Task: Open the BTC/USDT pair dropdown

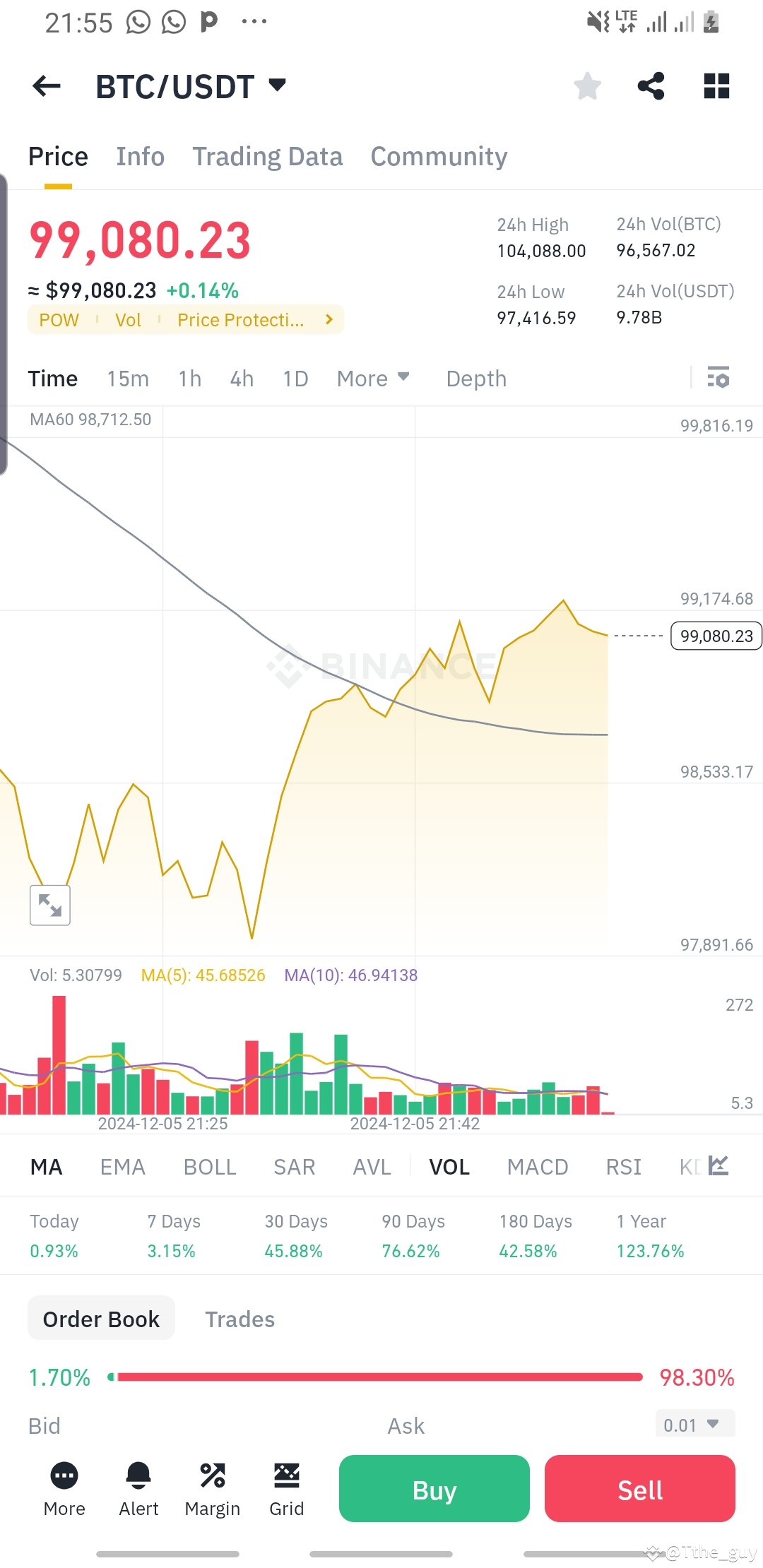Action: 277,85
